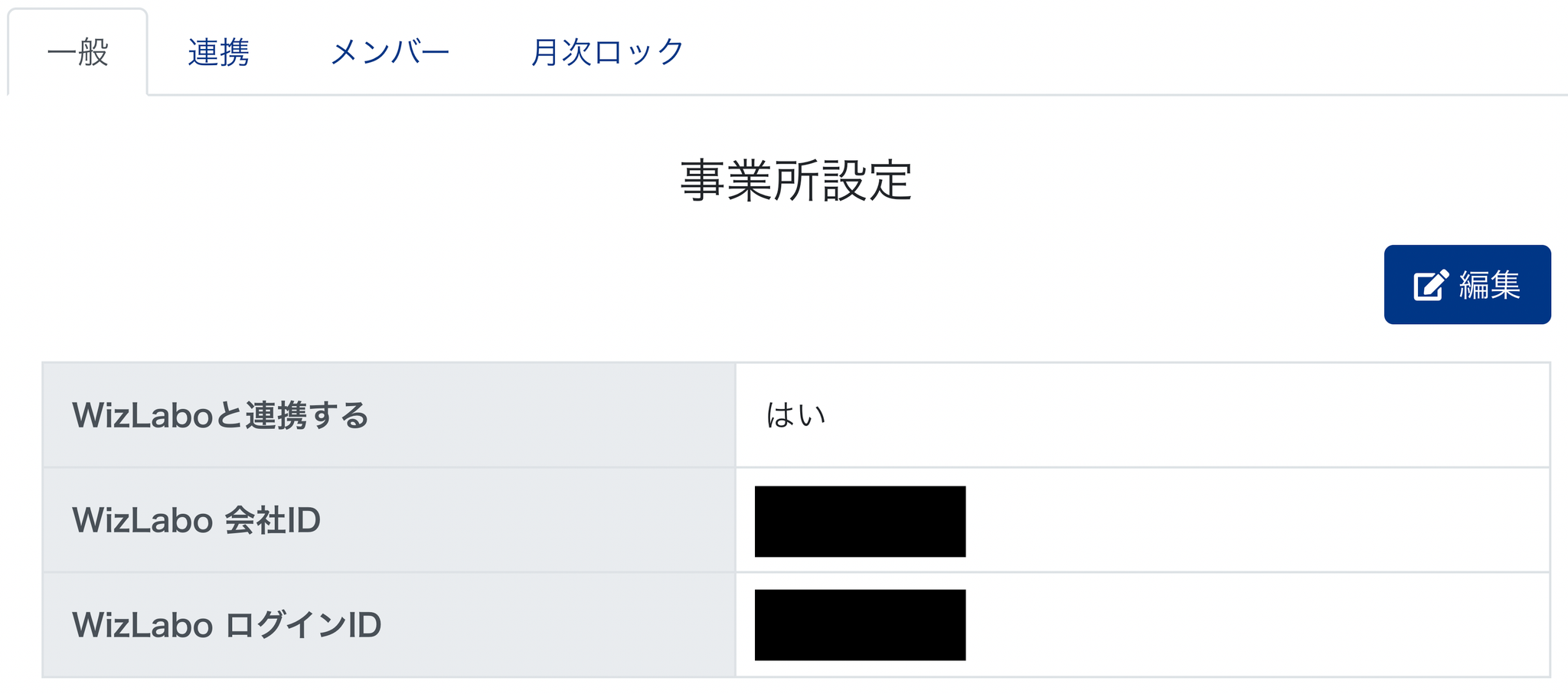Click the WizLaboと連携する row label
This screenshot has height=694, width=1568.
click(x=220, y=415)
